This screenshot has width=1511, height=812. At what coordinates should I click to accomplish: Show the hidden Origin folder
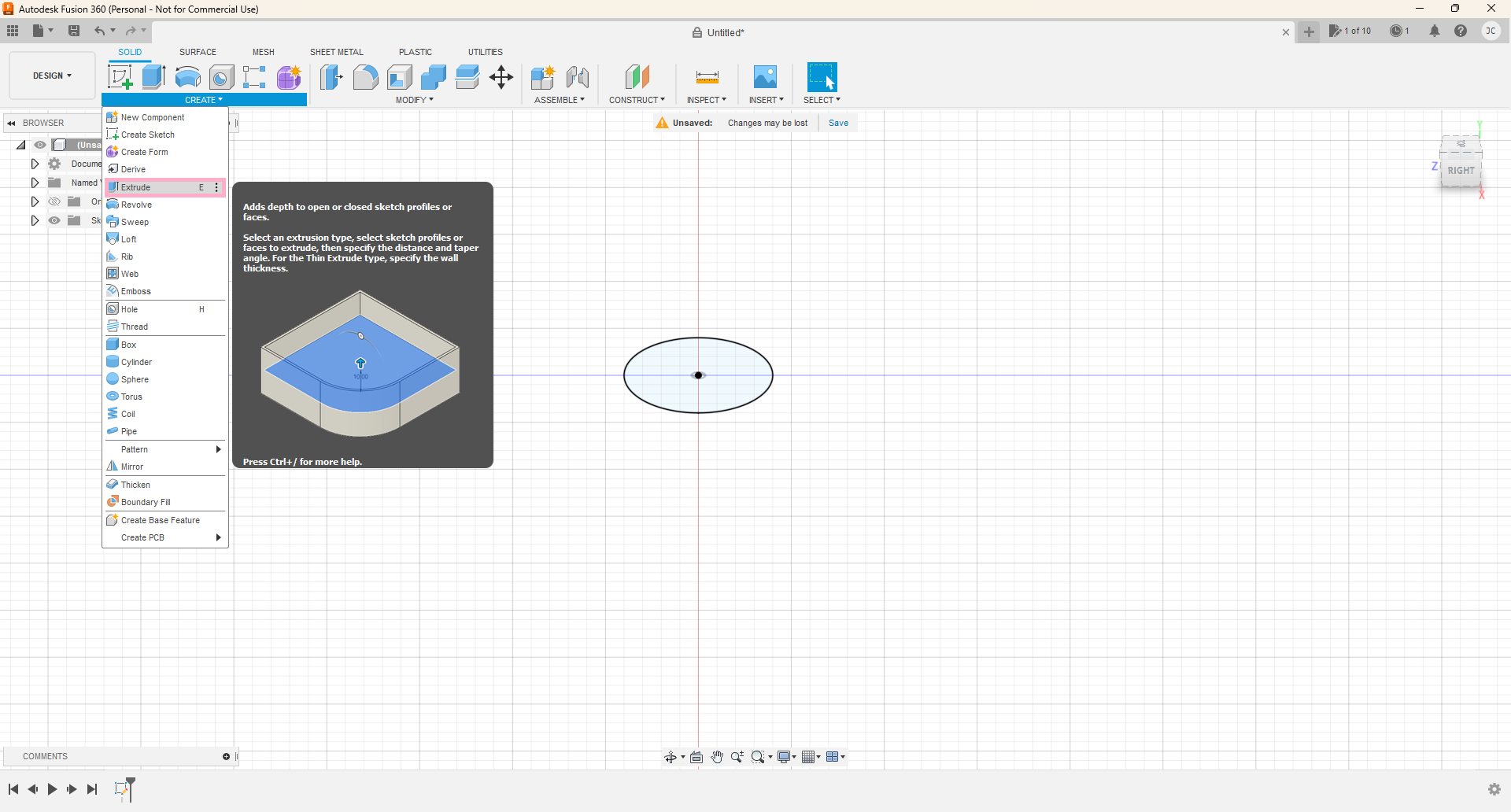pos(54,201)
